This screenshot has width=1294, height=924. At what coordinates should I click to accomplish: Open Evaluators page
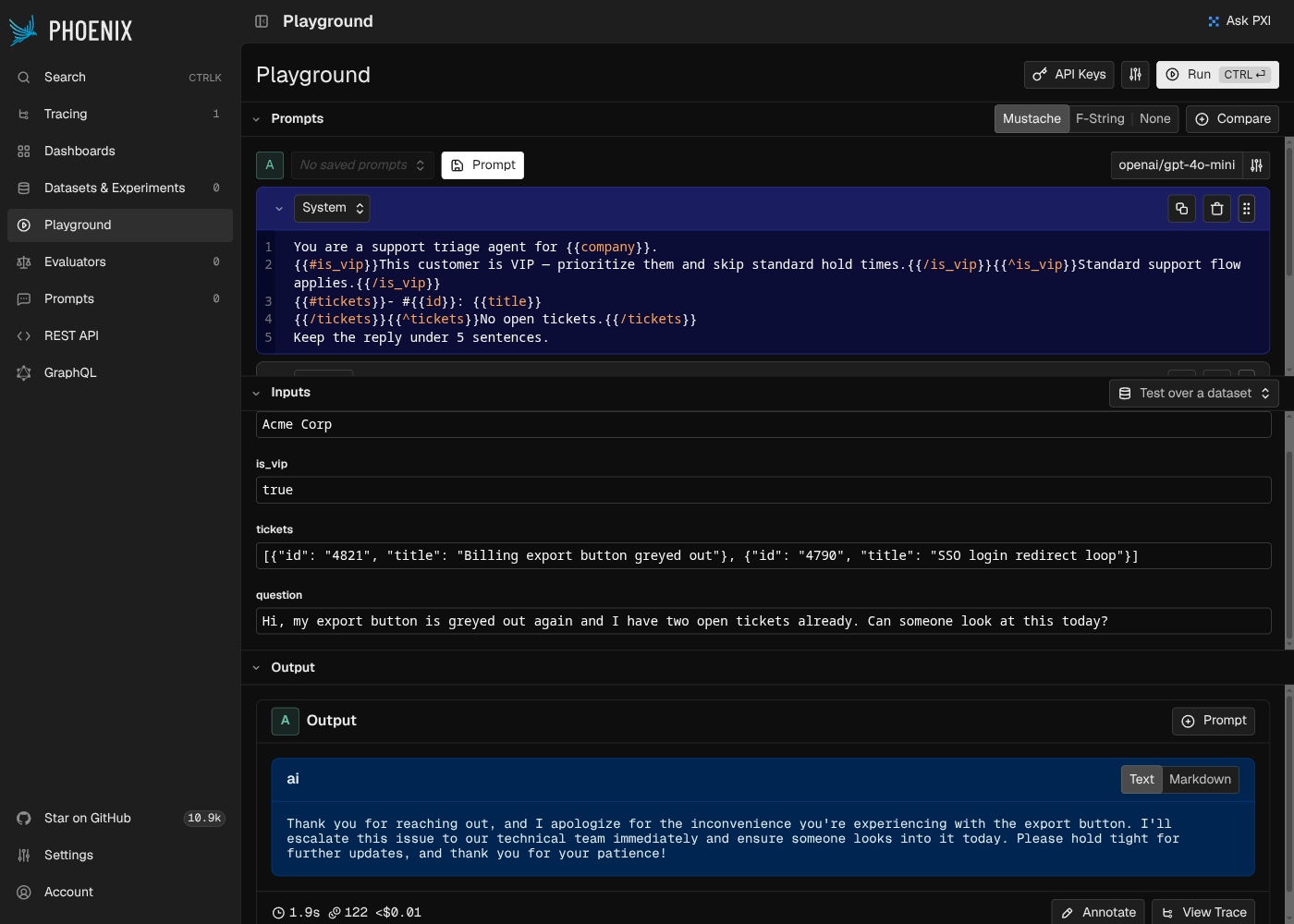click(x=120, y=262)
